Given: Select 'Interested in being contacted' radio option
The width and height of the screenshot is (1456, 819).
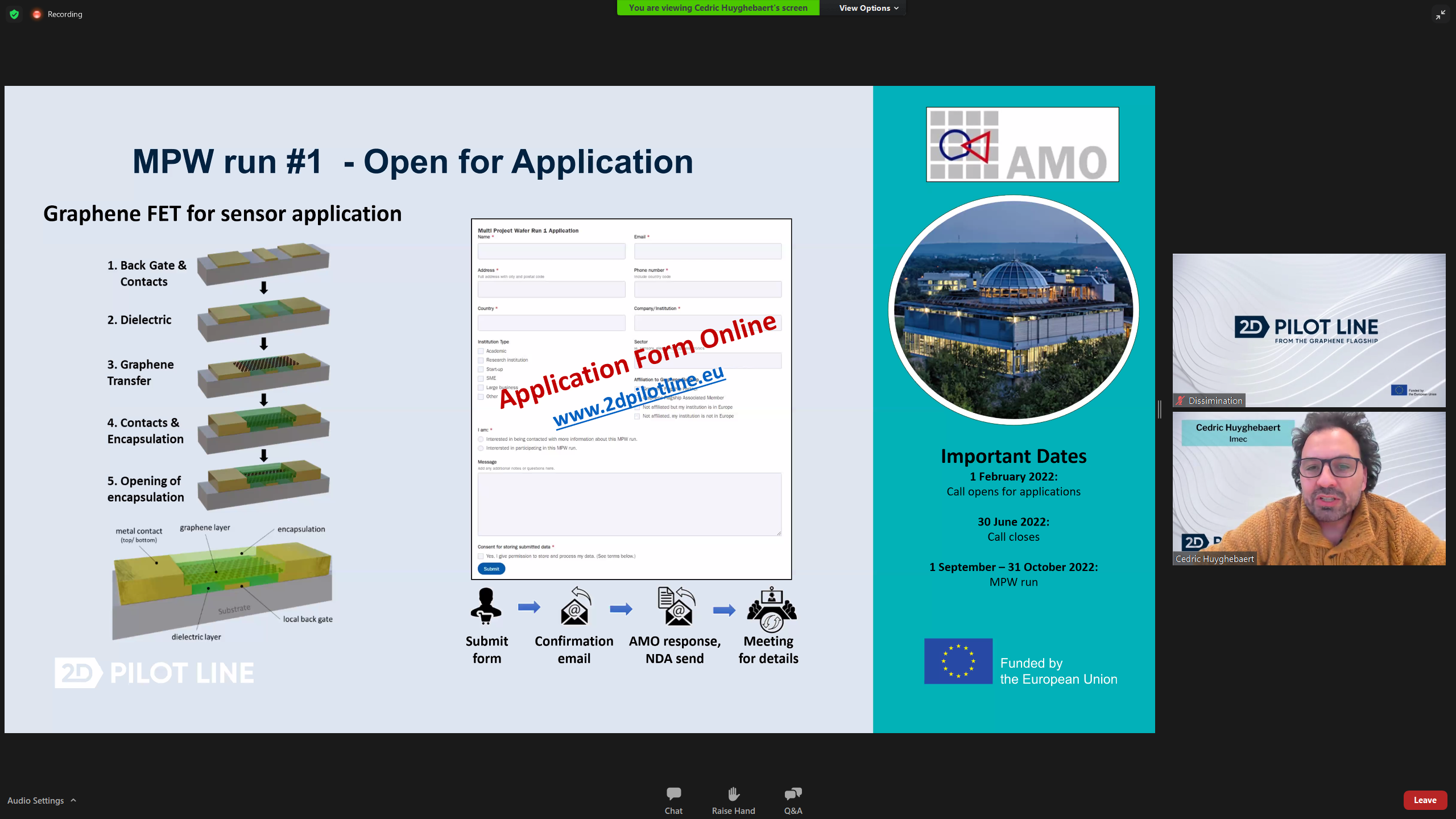Looking at the screenshot, I should tap(481, 439).
